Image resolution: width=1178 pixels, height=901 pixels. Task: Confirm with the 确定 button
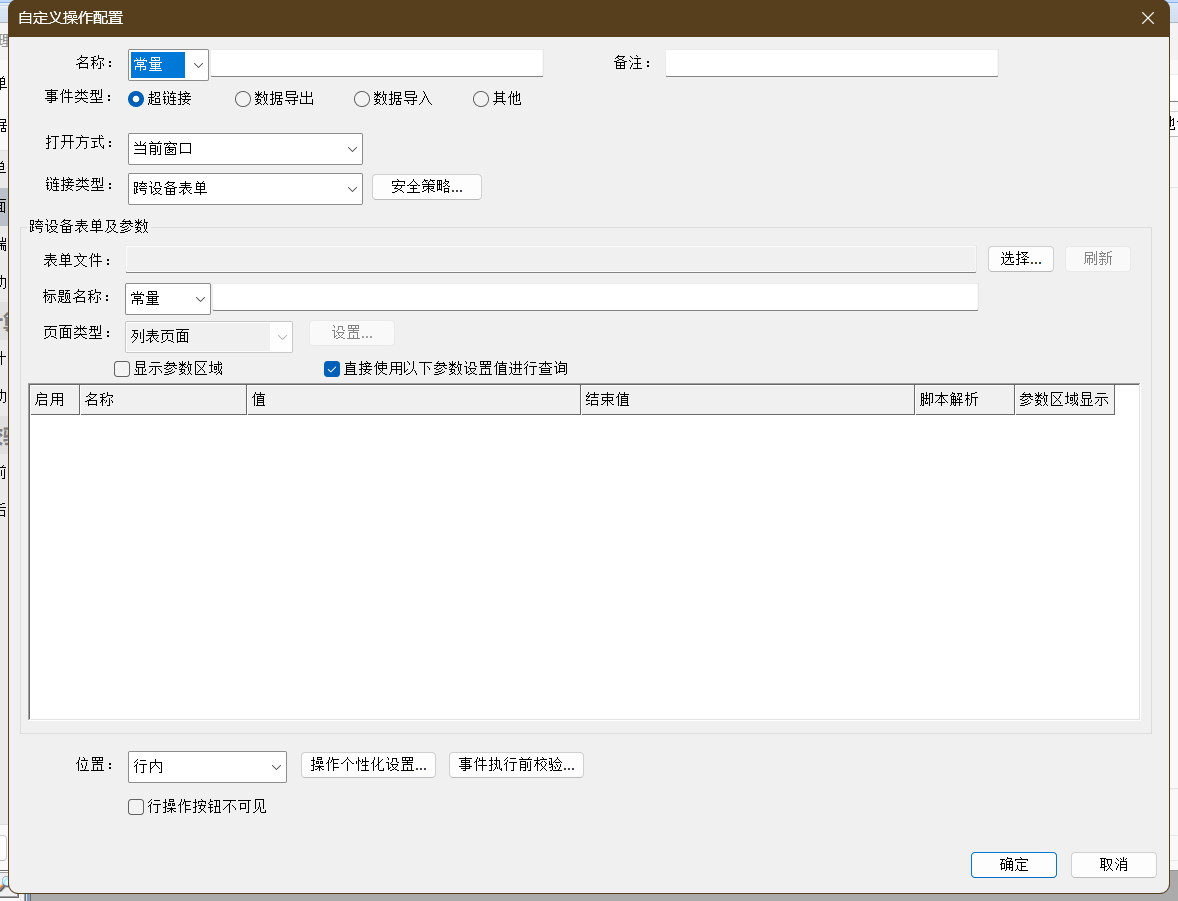pyautogui.click(x=1013, y=865)
